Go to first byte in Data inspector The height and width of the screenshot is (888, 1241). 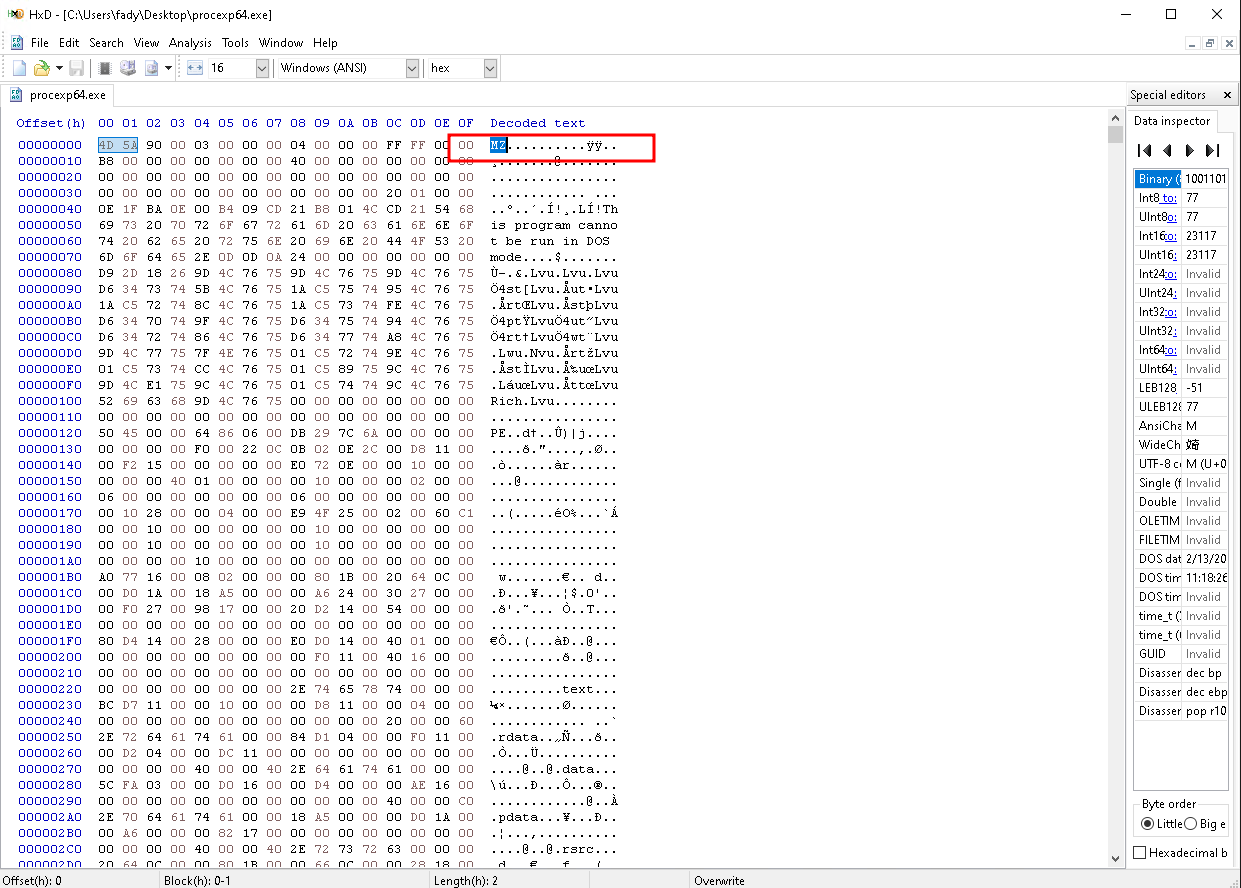point(1145,150)
